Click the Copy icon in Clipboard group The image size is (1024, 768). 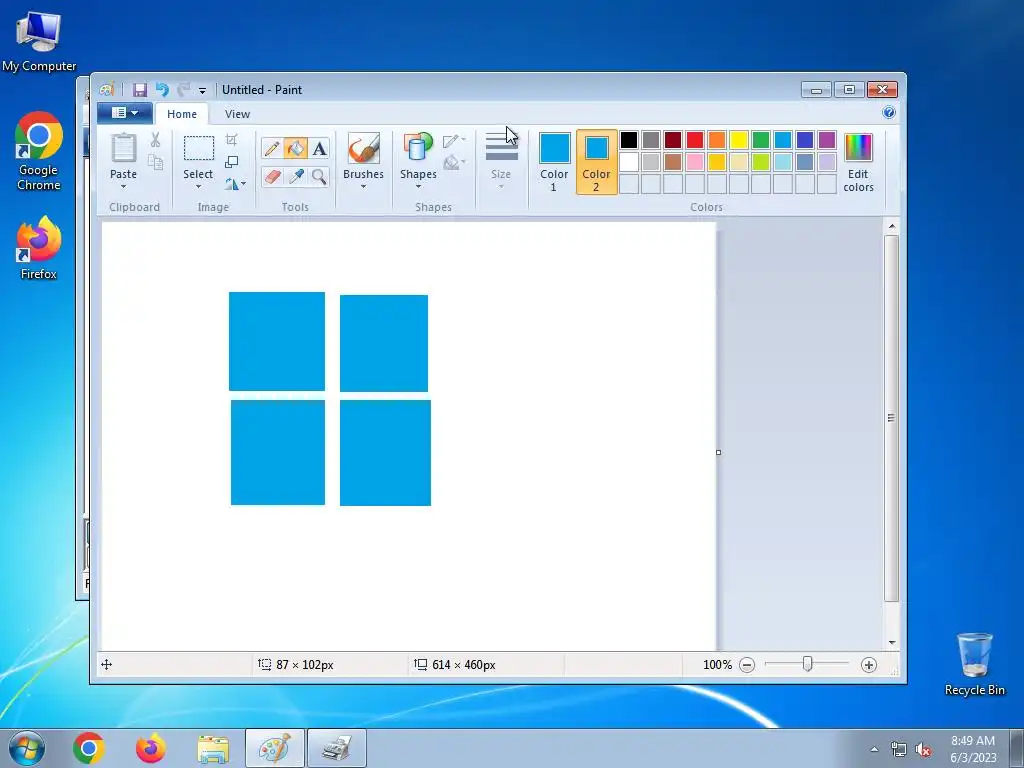(155, 162)
